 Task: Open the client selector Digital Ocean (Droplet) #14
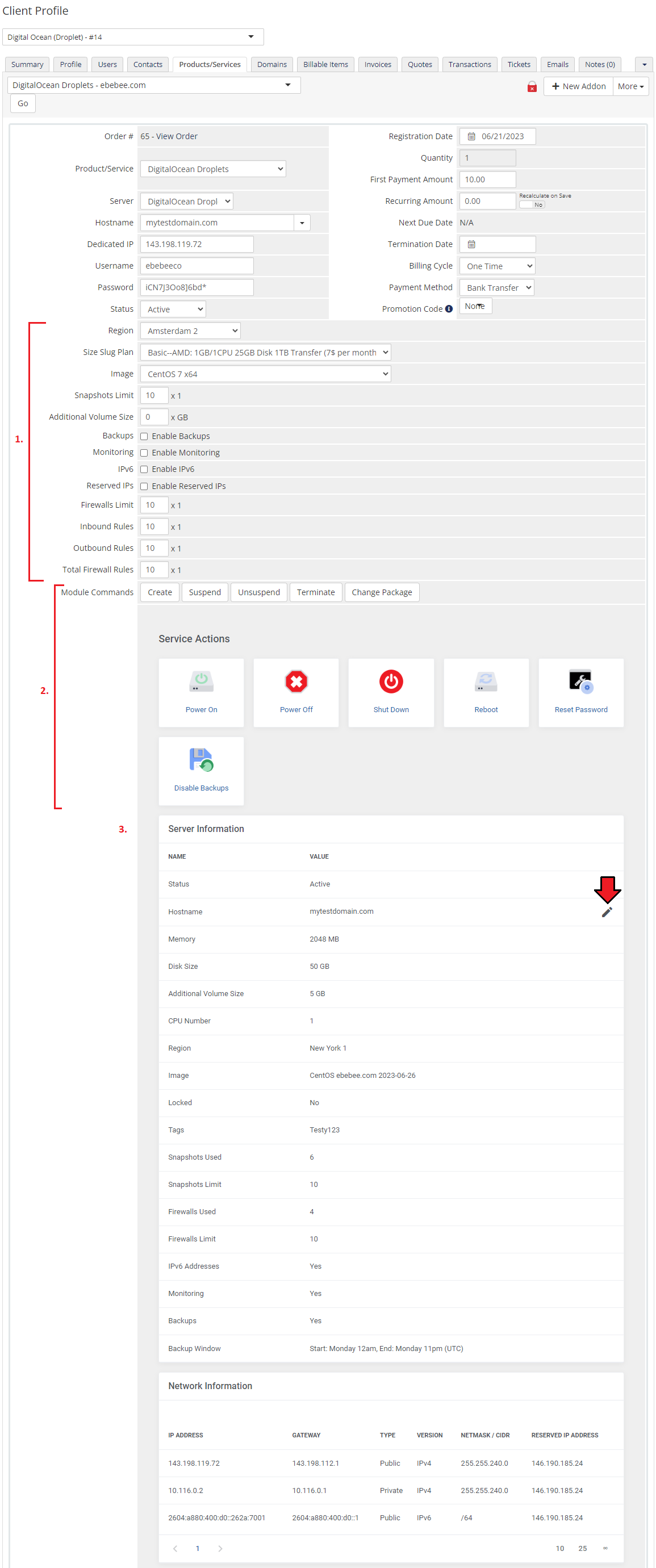click(133, 37)
